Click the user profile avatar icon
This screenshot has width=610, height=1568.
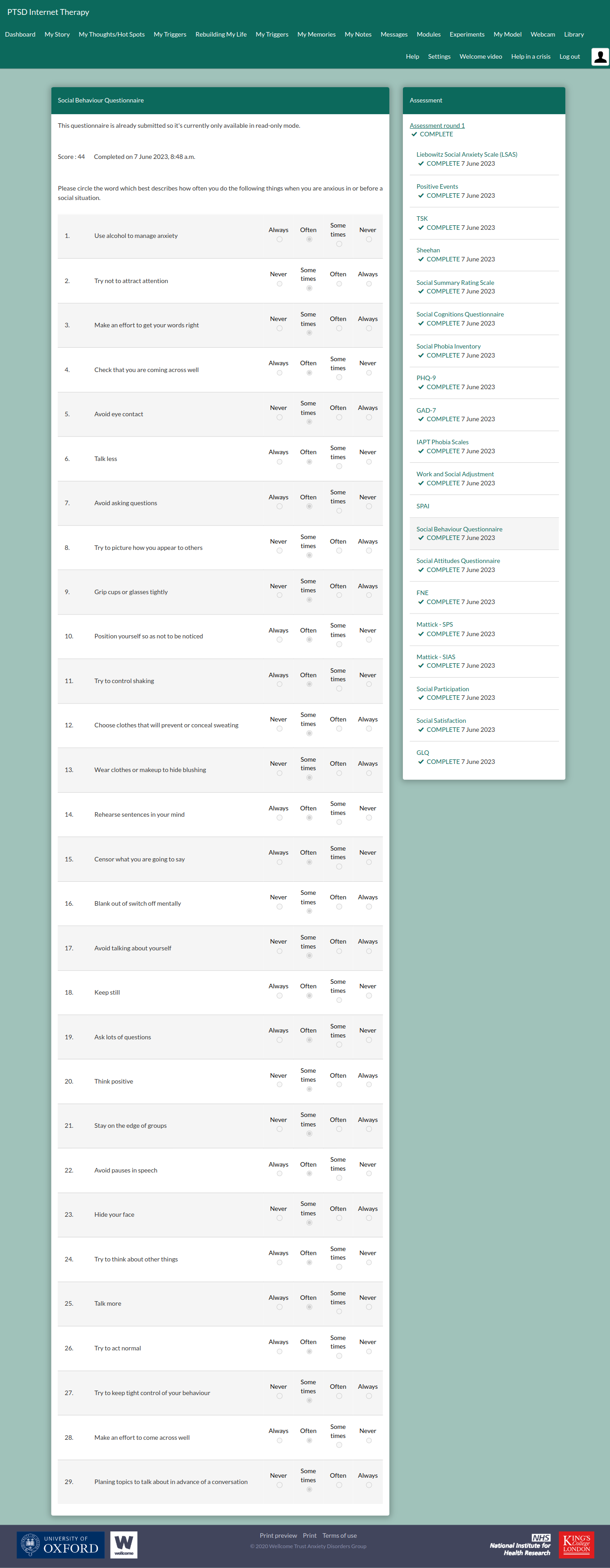pyautogui.click(x=600, y=57)
